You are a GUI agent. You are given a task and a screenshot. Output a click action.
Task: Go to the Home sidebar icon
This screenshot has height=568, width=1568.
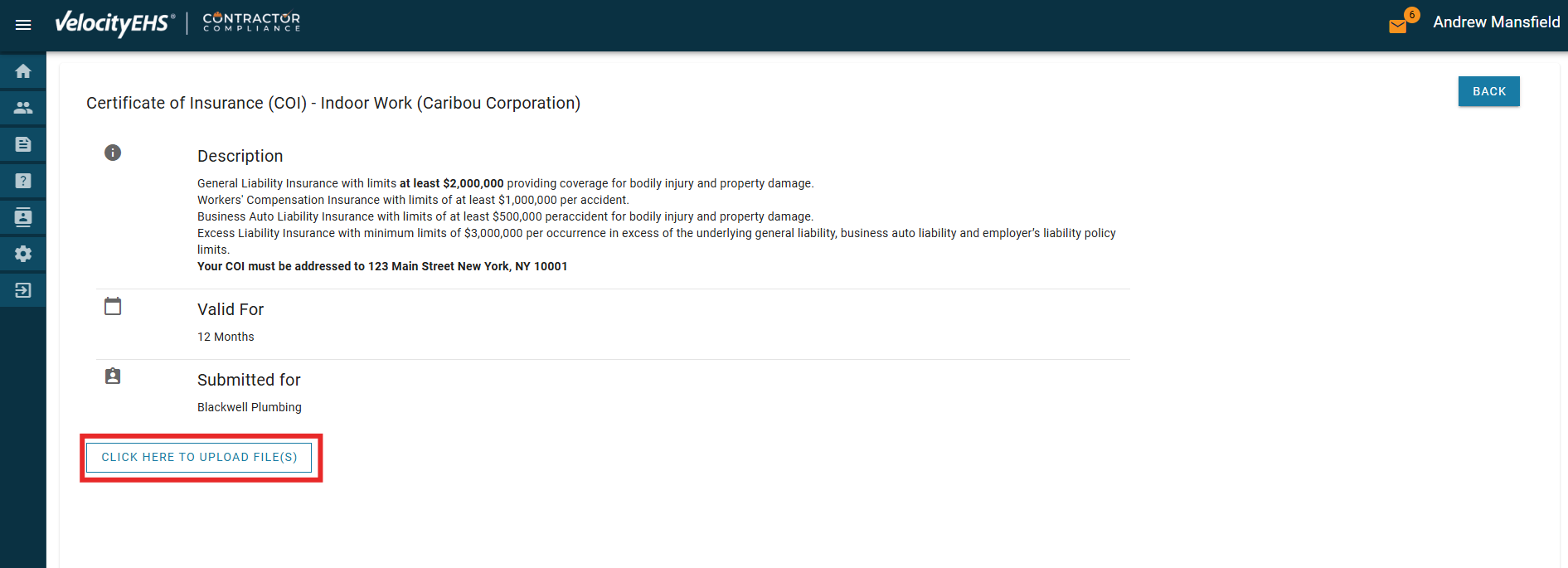(x=23, y=71)
